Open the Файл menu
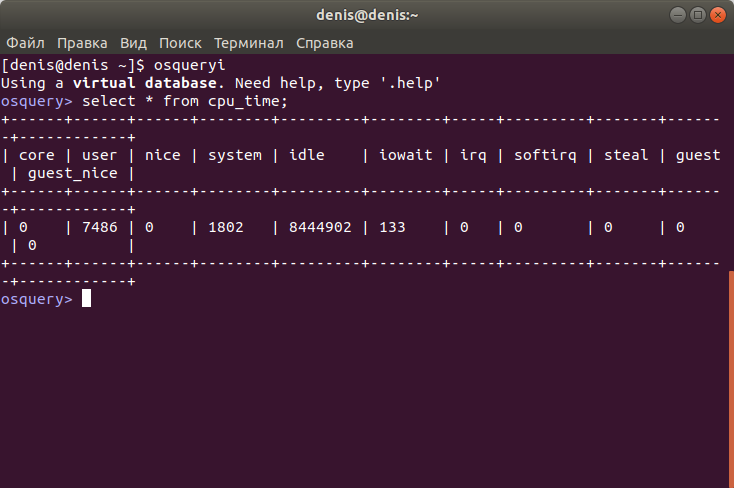 (25, 43)
